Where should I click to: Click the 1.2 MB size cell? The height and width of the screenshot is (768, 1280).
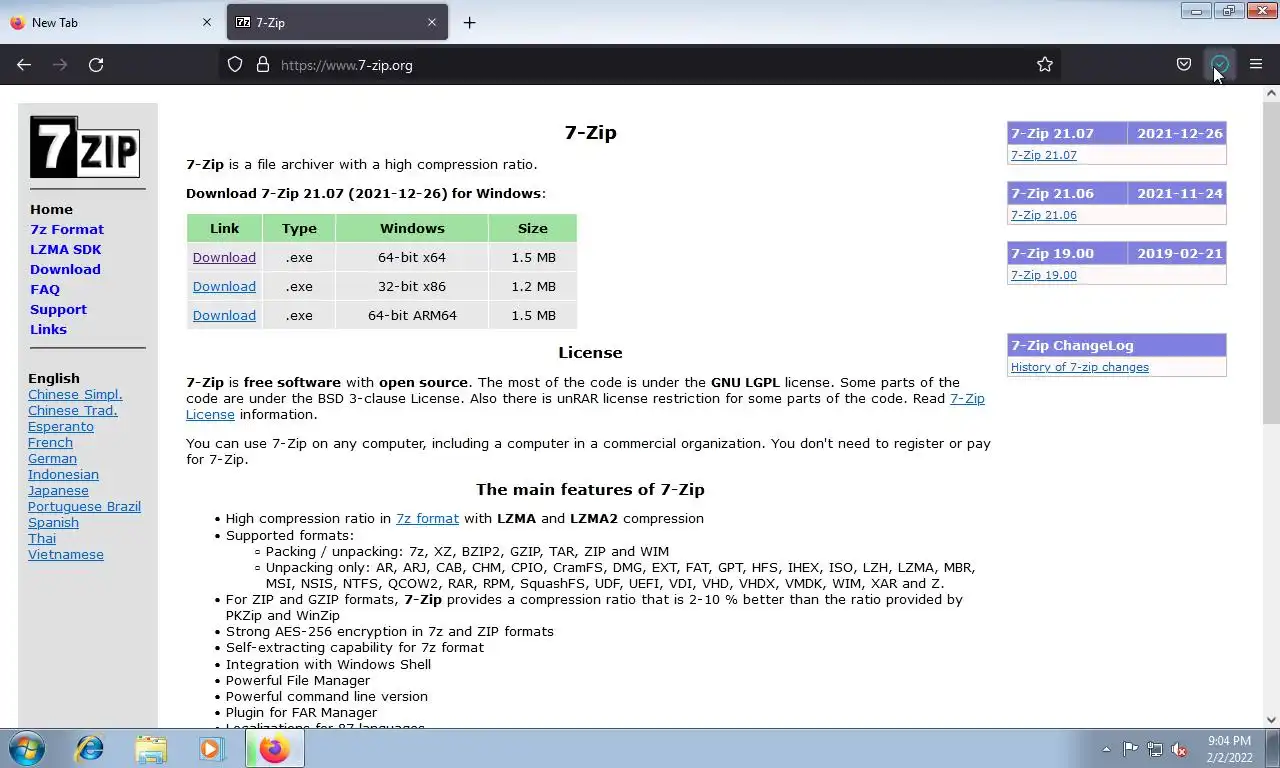coord(533,286)
